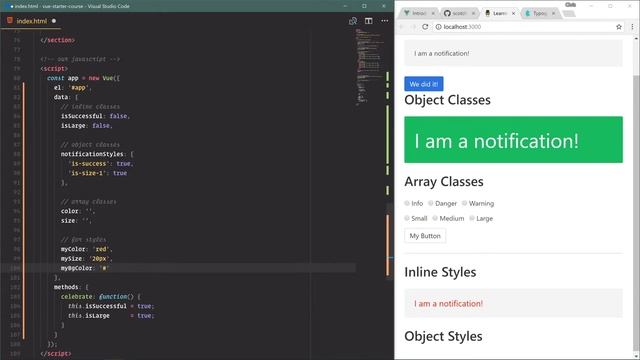Viewport: 640px width, 360px height.
Task: Go forward in Chrome browser
Action: click(x=413, y=27)
